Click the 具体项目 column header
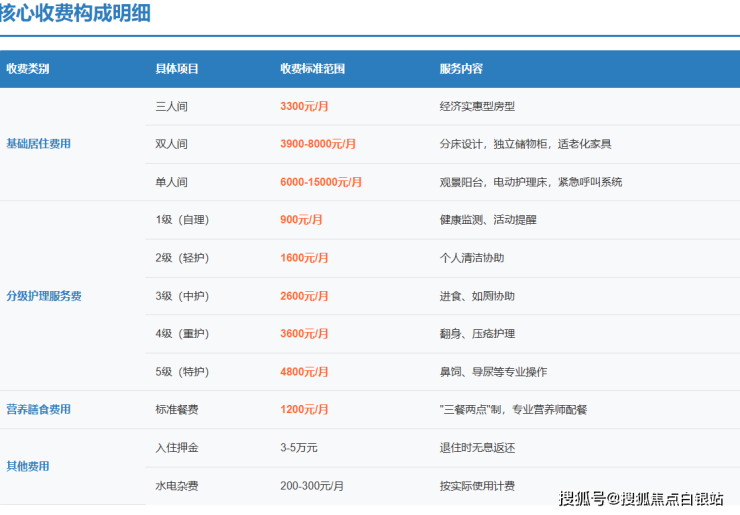740x515 pixels. click(x=177, y=69)
